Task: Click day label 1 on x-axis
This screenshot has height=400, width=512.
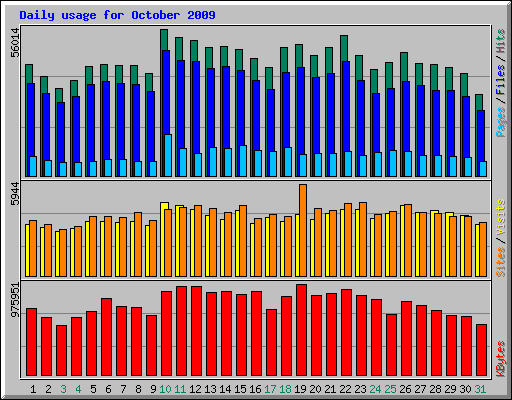Action: pos(33,389)
